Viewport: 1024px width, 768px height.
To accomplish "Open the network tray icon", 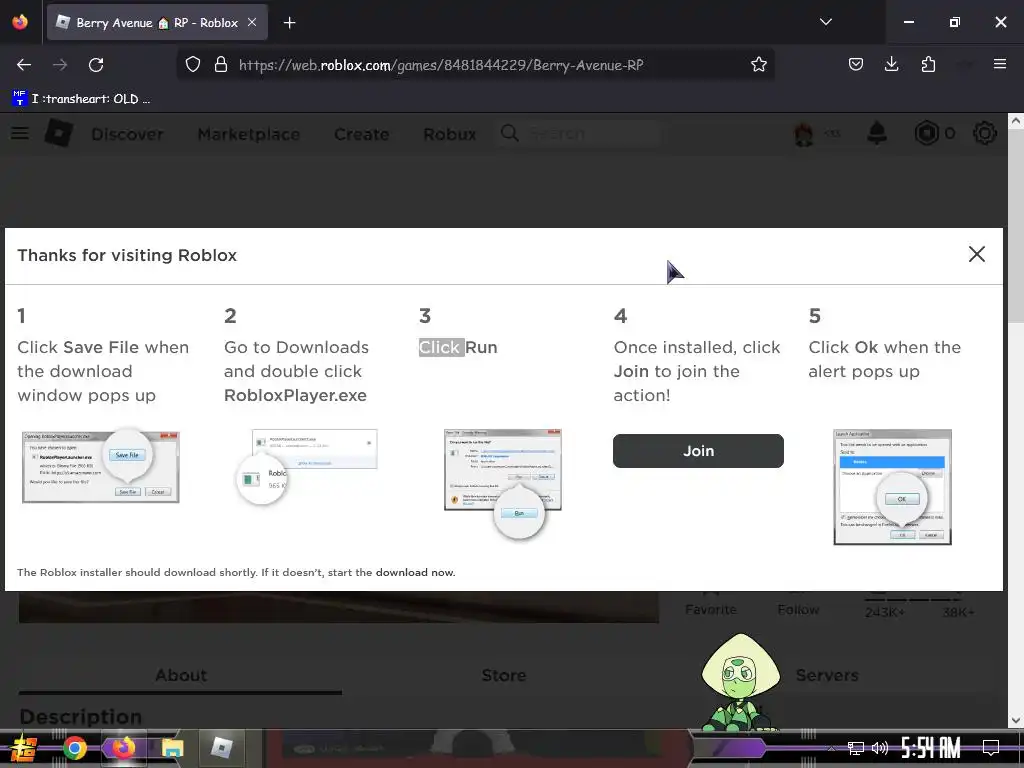I will click(x=855, y=748).
